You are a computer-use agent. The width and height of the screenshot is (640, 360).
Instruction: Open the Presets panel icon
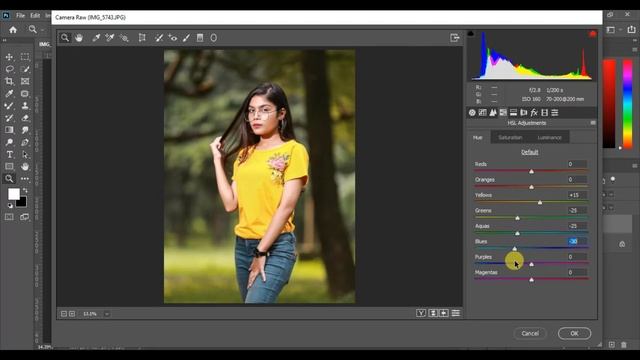pyautogui.click(x=555, y=113)
